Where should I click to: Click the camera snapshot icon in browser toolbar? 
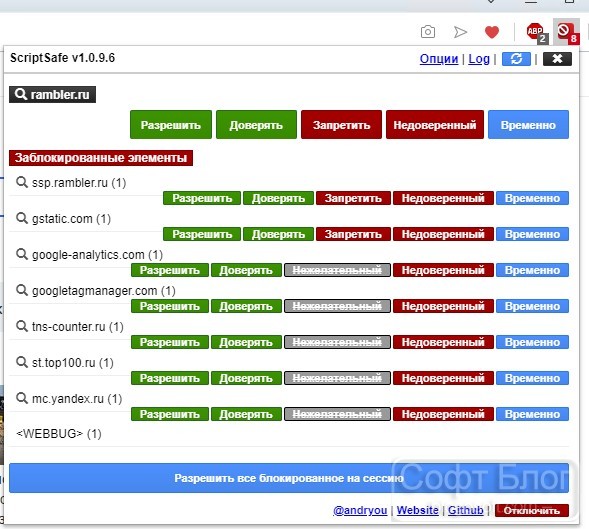point(428,32)
